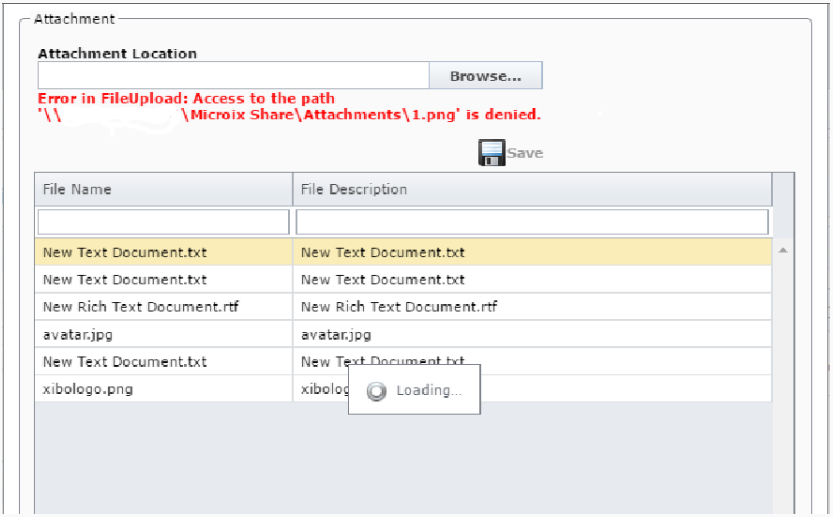Focus the Attachment Location text field

[x=233, y=76]
